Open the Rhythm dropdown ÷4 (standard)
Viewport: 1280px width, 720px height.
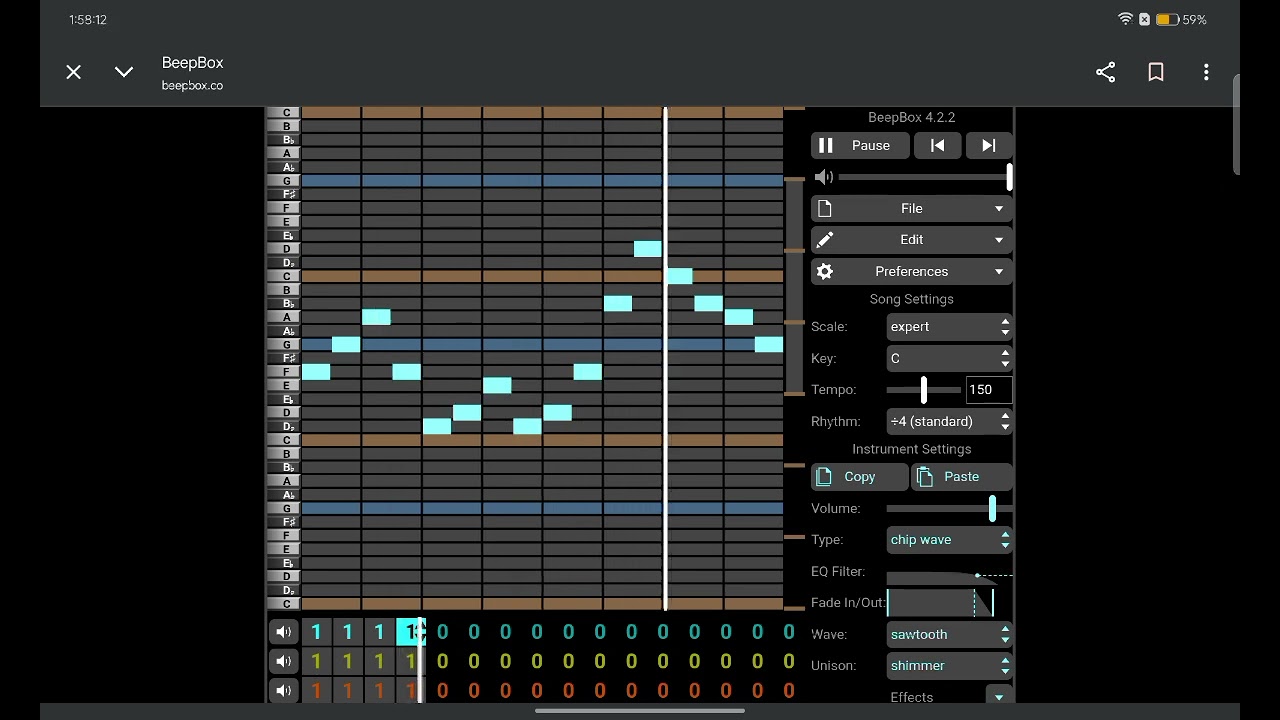pos(949,421)
